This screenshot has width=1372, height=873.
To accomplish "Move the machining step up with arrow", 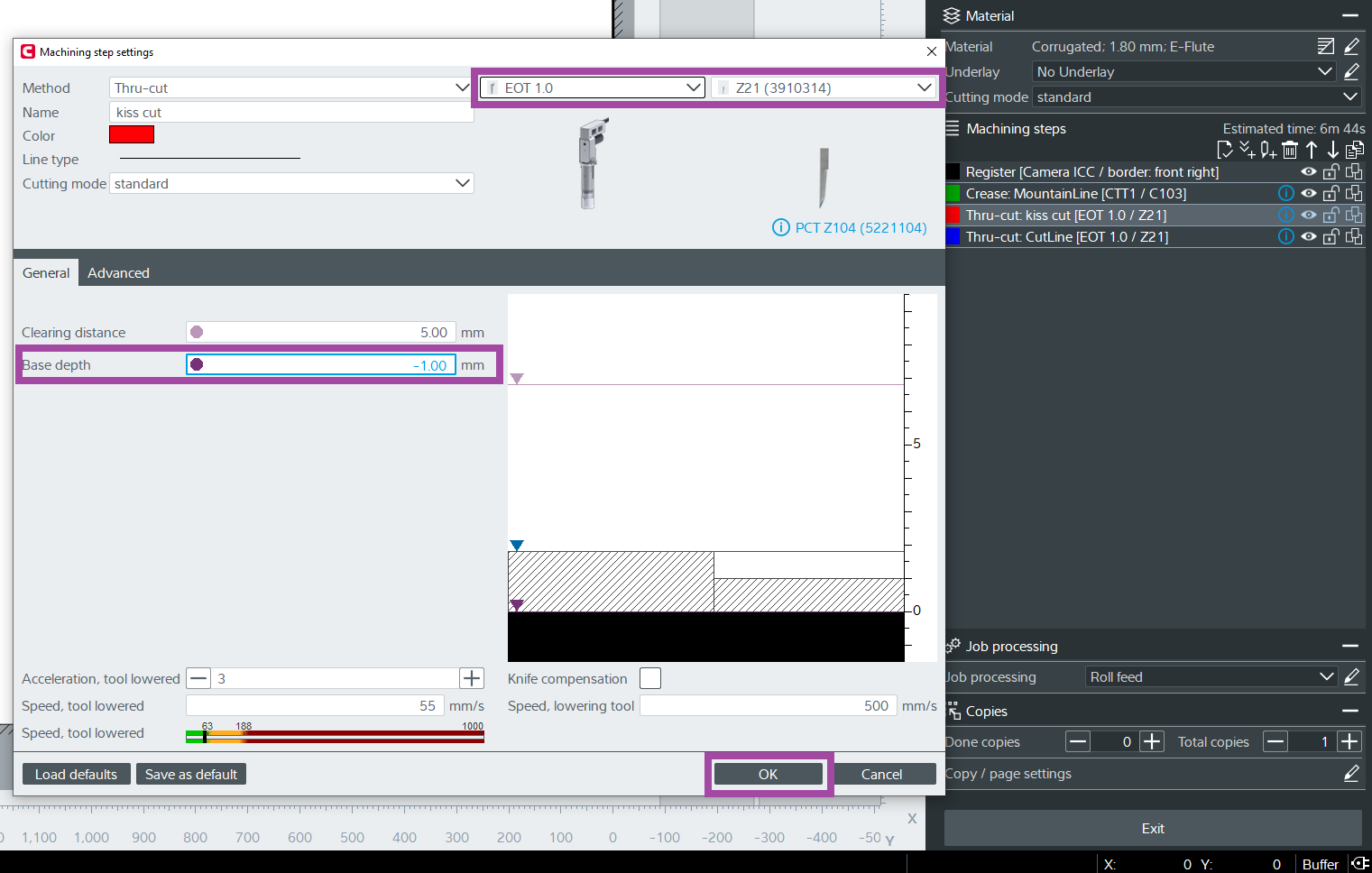I will click(1312, 150).
